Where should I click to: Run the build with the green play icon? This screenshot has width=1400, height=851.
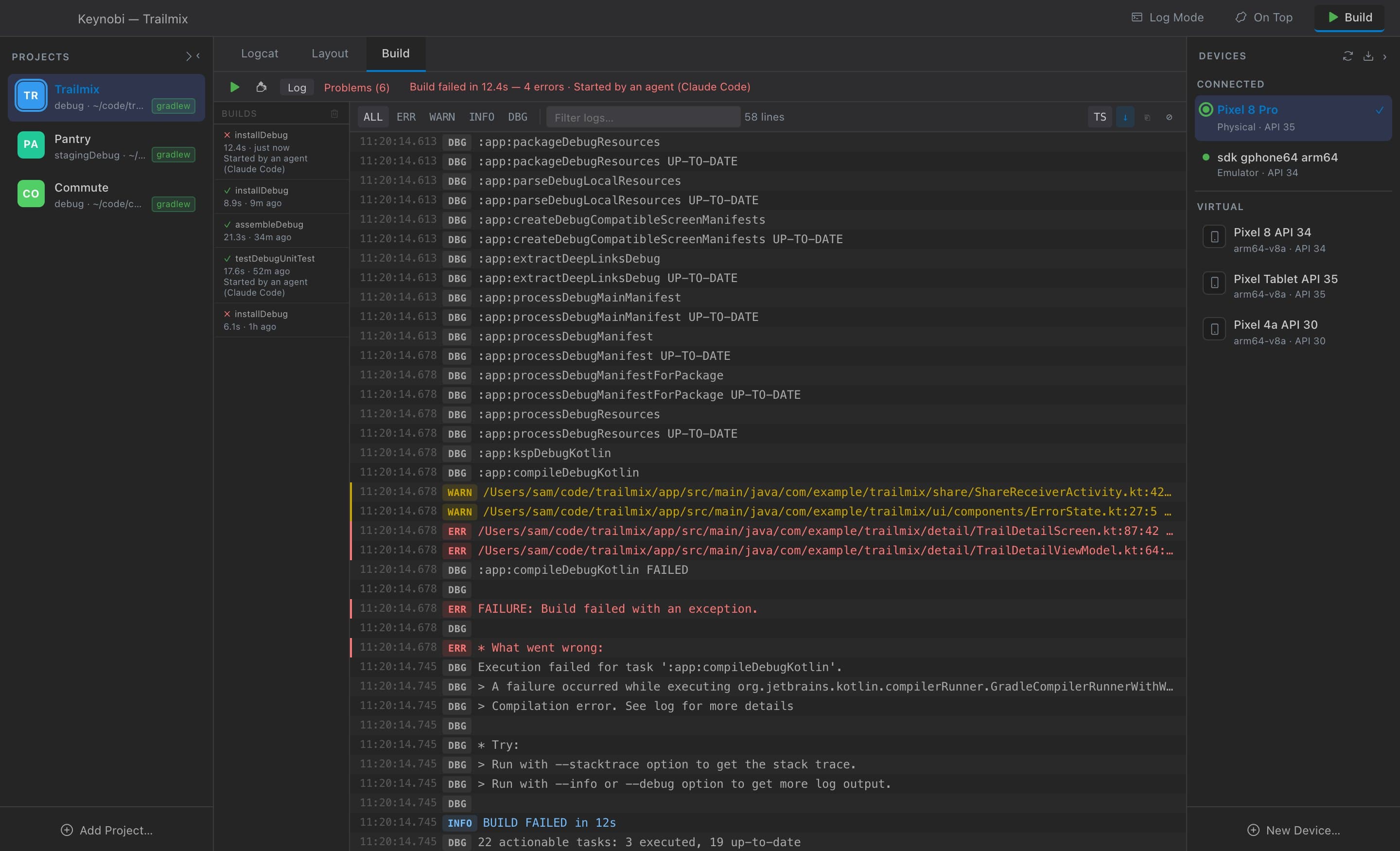coord(234,87)
